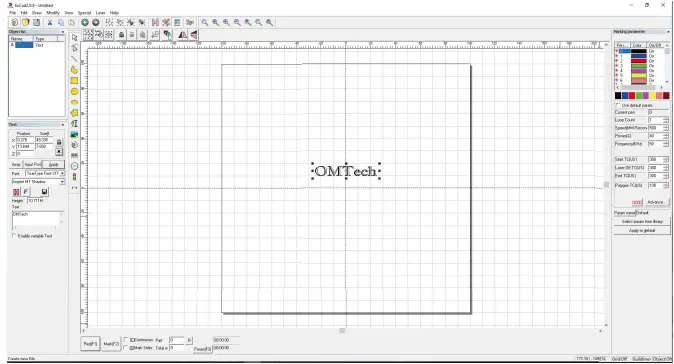
Task: Click the Apply to default button
Action: pyautogui.click(x=642, y=231)
